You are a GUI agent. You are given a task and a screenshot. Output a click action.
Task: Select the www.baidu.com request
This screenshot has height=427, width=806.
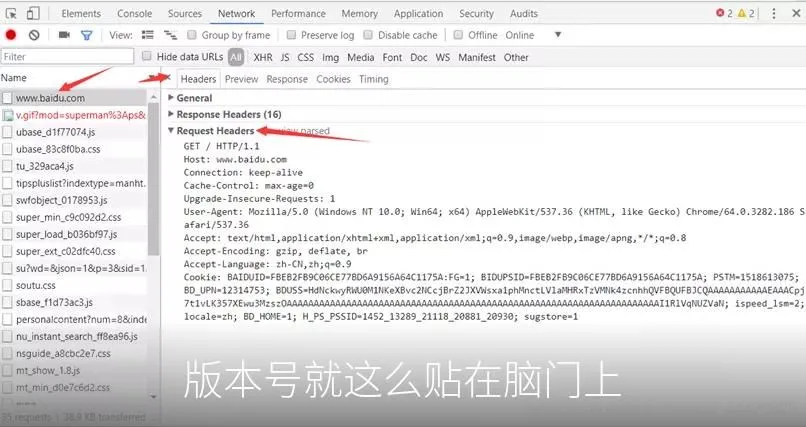[x=74, y=98]
